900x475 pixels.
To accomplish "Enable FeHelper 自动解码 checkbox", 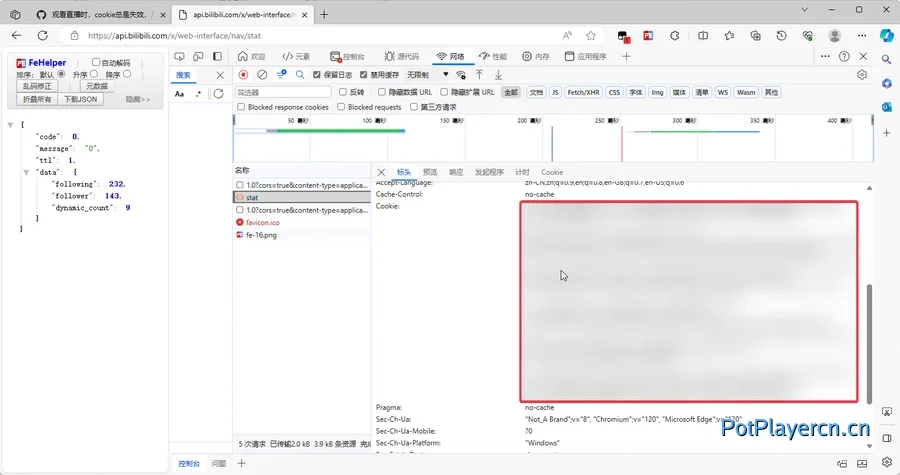I will coord(96,62).
